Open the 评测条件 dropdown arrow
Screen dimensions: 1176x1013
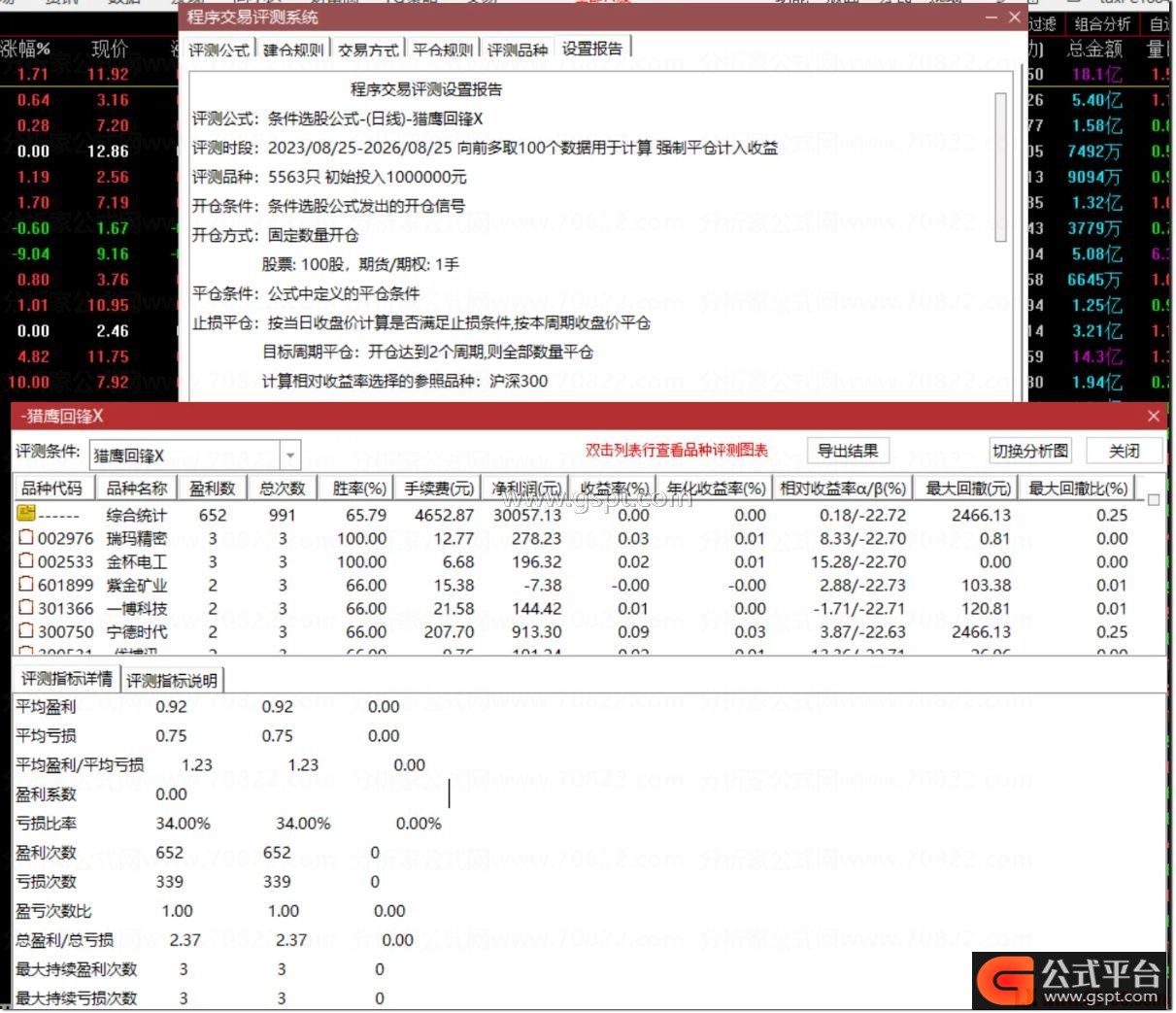(290, 455)
